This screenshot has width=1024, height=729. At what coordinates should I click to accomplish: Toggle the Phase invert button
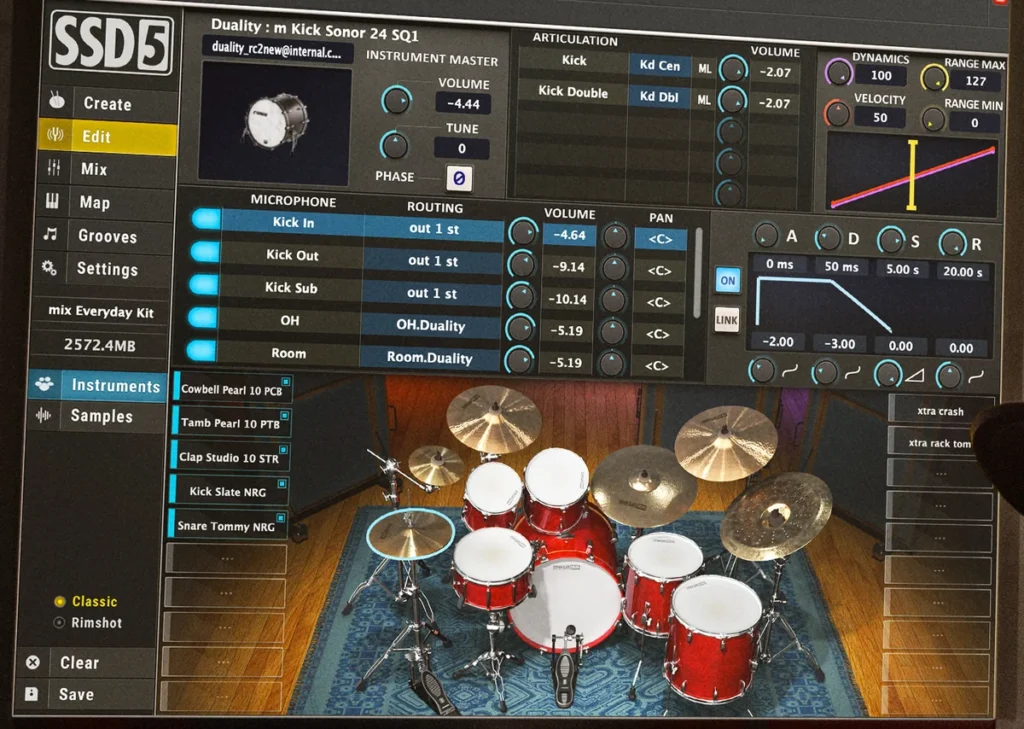click(x=459, y=178)
